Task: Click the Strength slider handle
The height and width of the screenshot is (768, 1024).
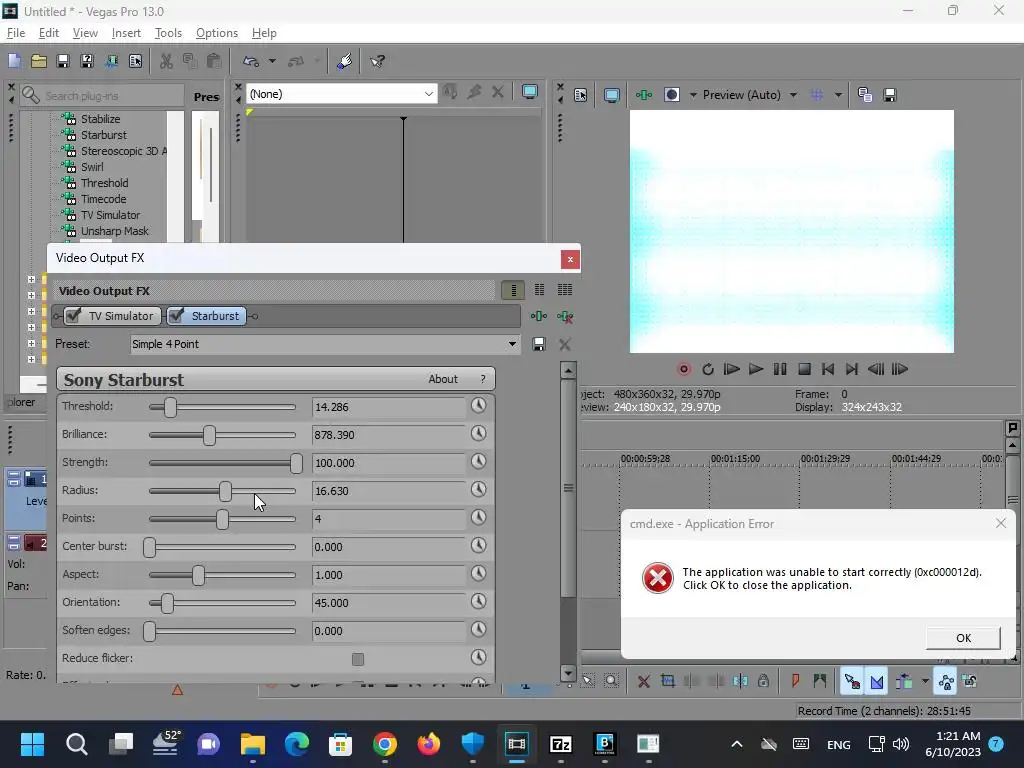Action: (x=296, y=463)
